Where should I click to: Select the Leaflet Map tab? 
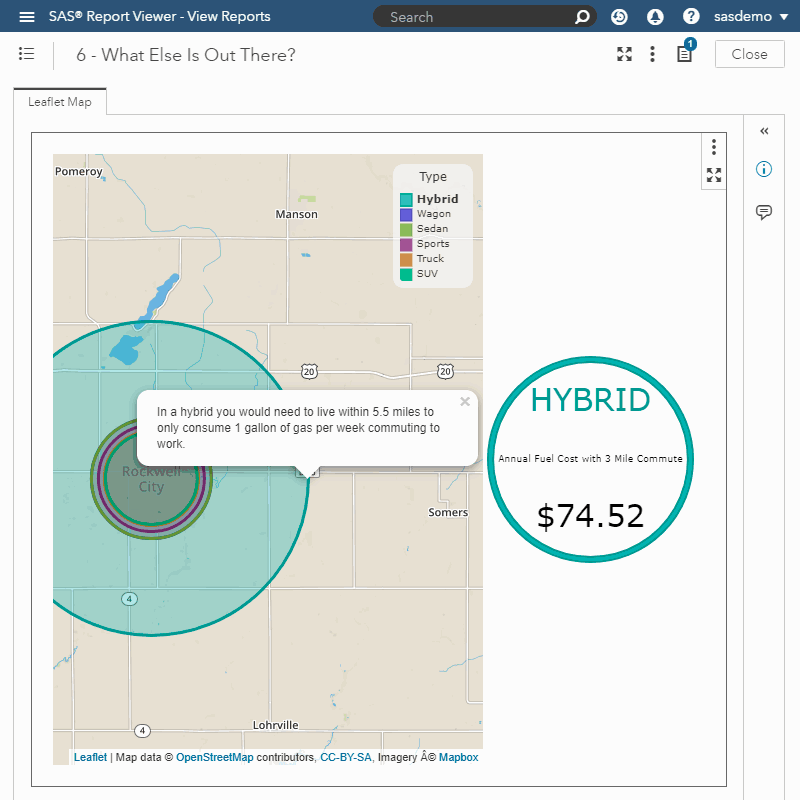point(60,102)
